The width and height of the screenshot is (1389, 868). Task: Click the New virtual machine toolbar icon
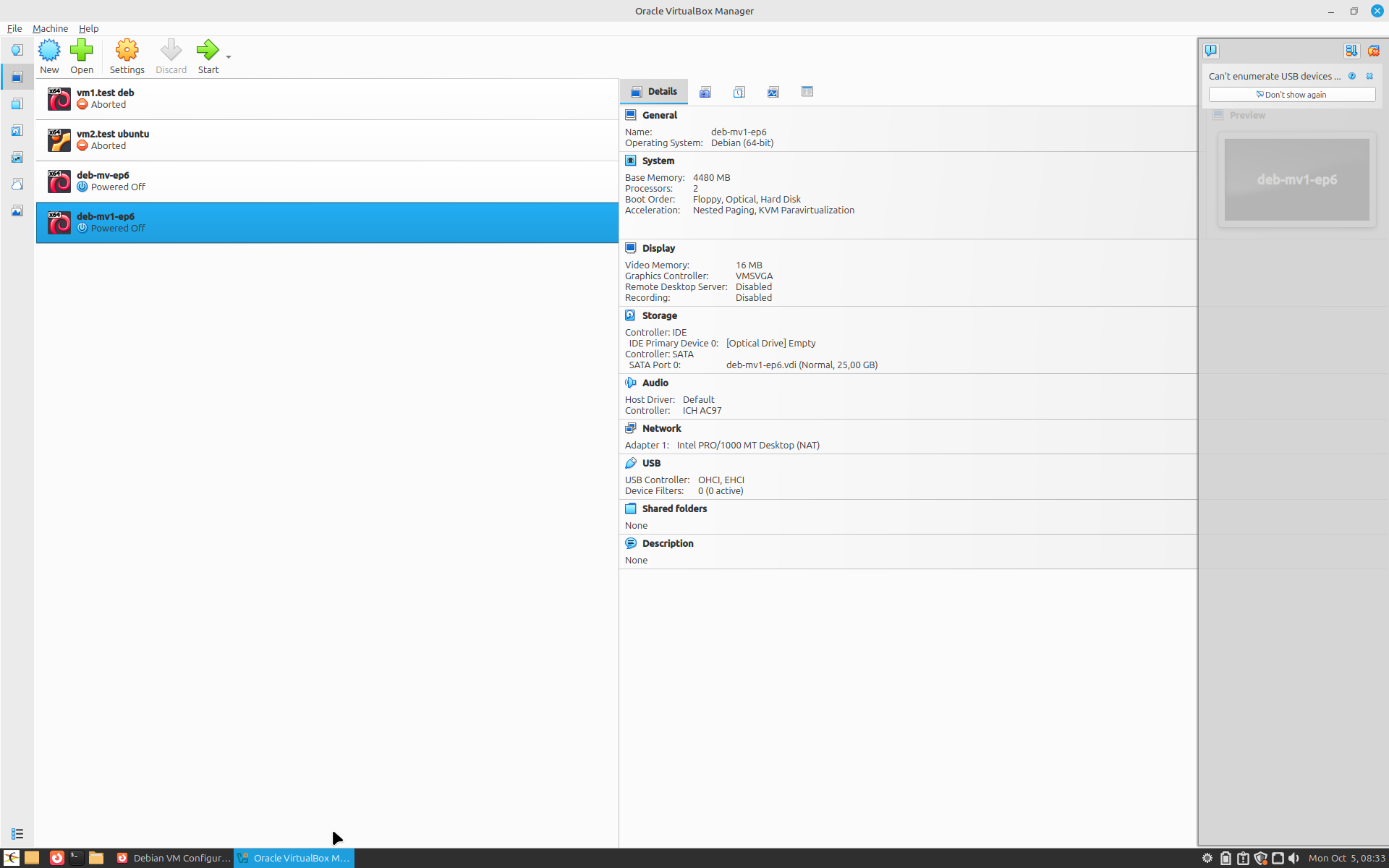click(49, 56)
